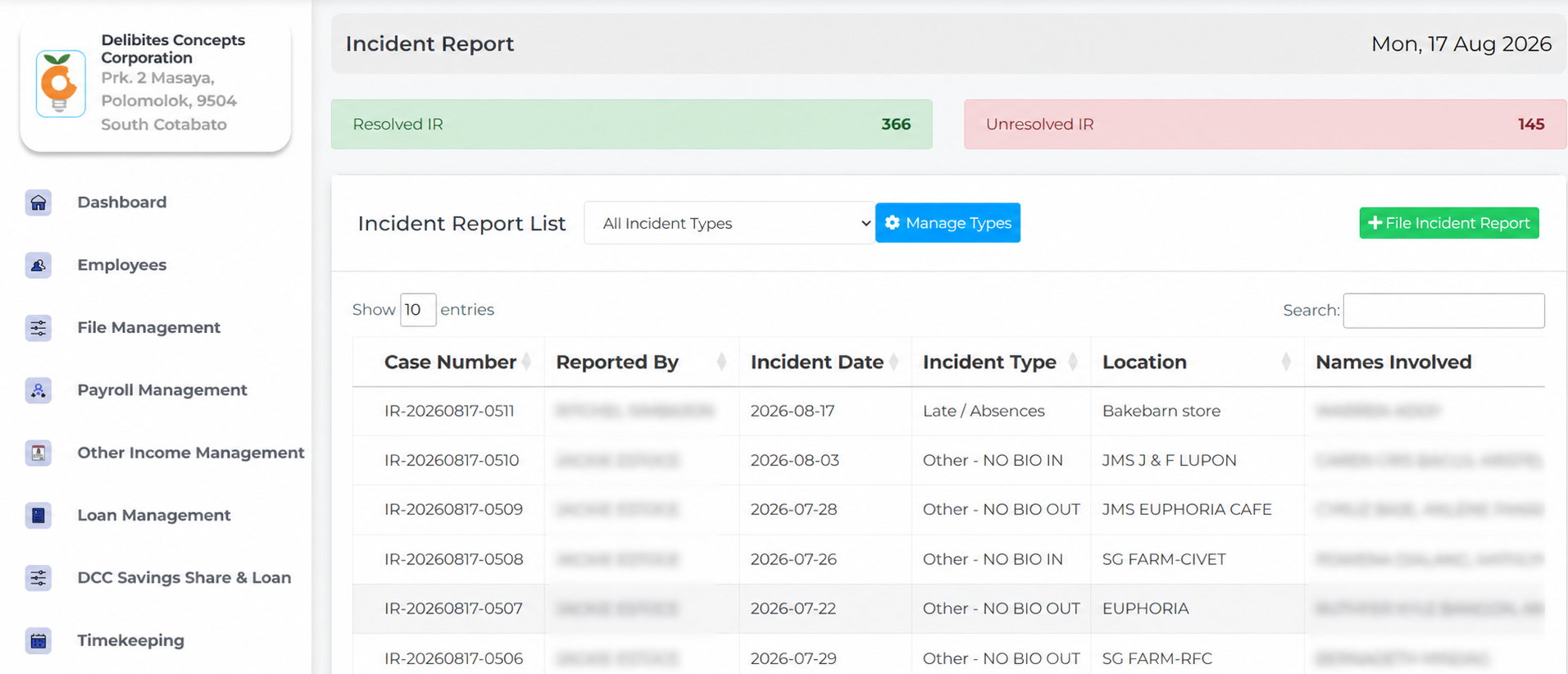The height and width of the screenshot is (674, 1568).
Task: Click the DCC Savings Share & Loan icon
Action: pos(39,578)
